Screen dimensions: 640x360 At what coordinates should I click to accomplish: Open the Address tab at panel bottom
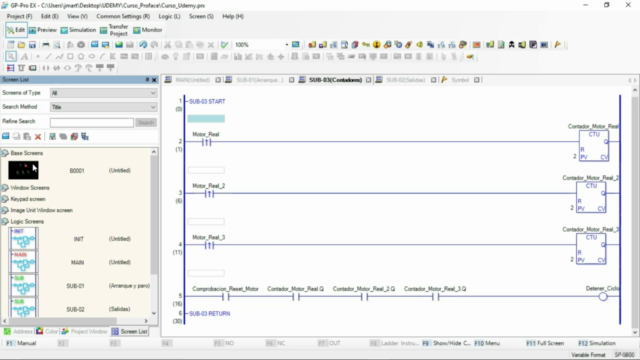tap(18, 331)
